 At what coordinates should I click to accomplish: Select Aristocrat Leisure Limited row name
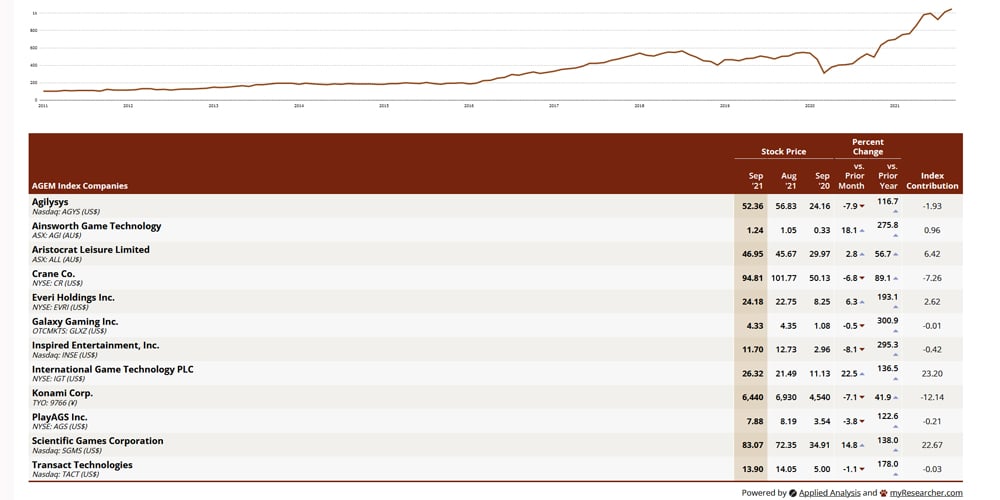pos(91,249)
